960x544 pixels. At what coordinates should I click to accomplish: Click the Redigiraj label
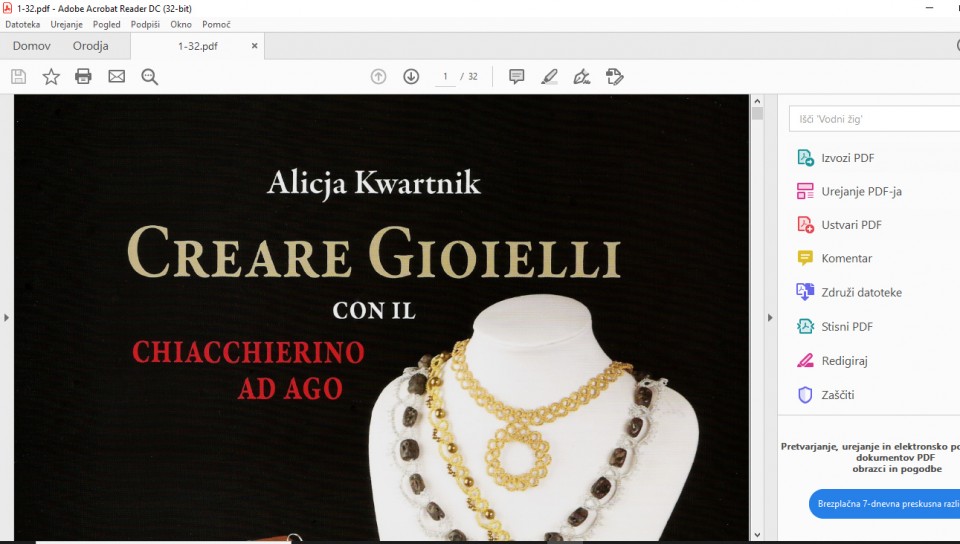[x=844, y=361]
